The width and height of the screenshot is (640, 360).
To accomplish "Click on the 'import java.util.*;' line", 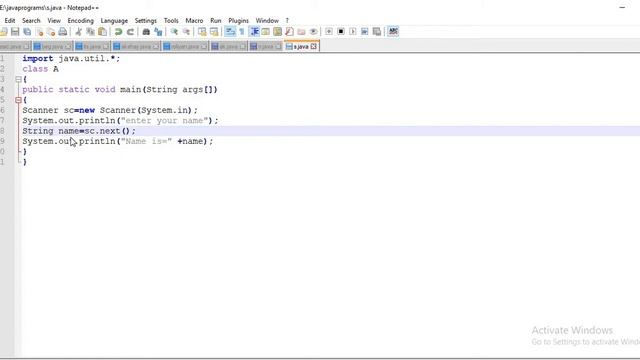I will [x=71, y=58].
